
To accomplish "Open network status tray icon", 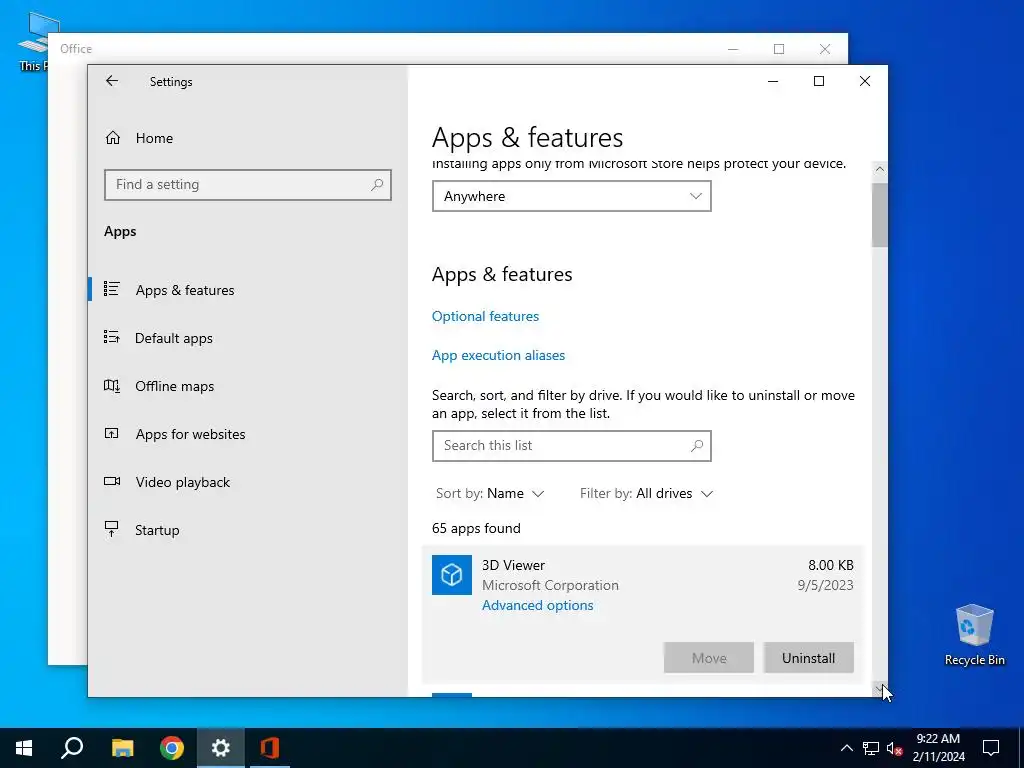I will point(871,748).
